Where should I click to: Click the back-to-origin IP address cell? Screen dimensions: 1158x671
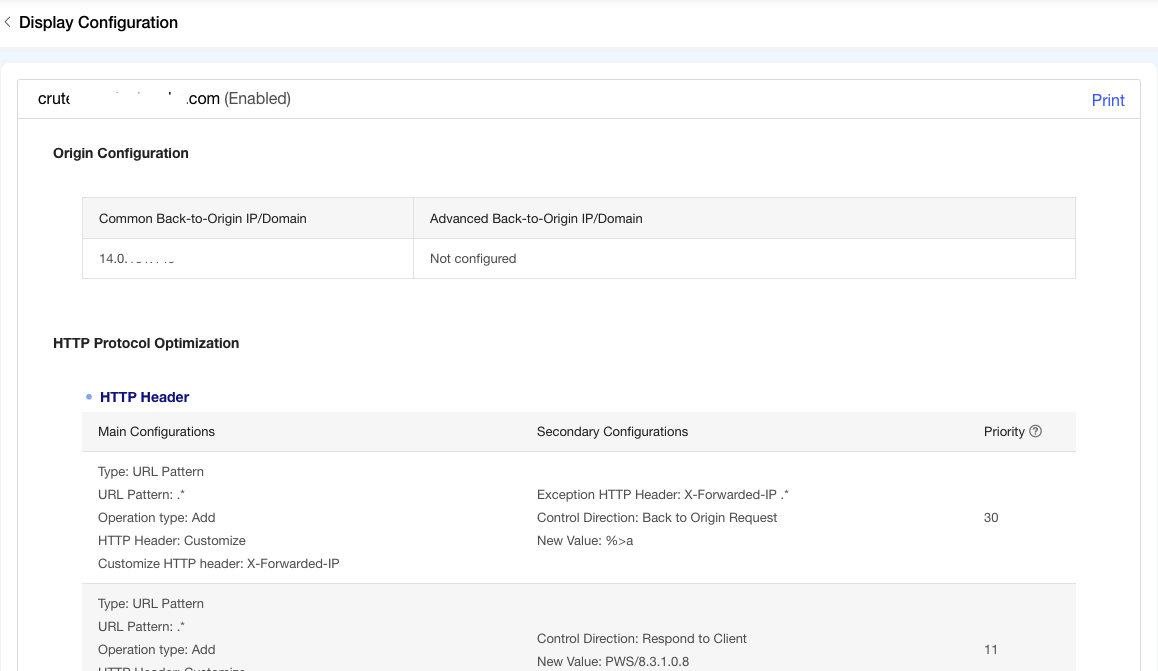tap(137, 258)
